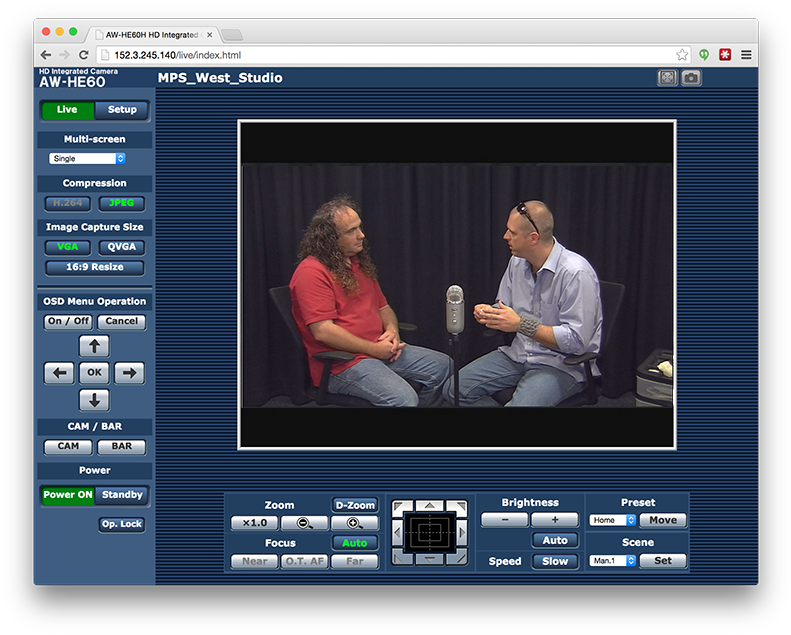
Task: Click the browser back arrow
Action: pyautogui.click(x=46, y=55)
